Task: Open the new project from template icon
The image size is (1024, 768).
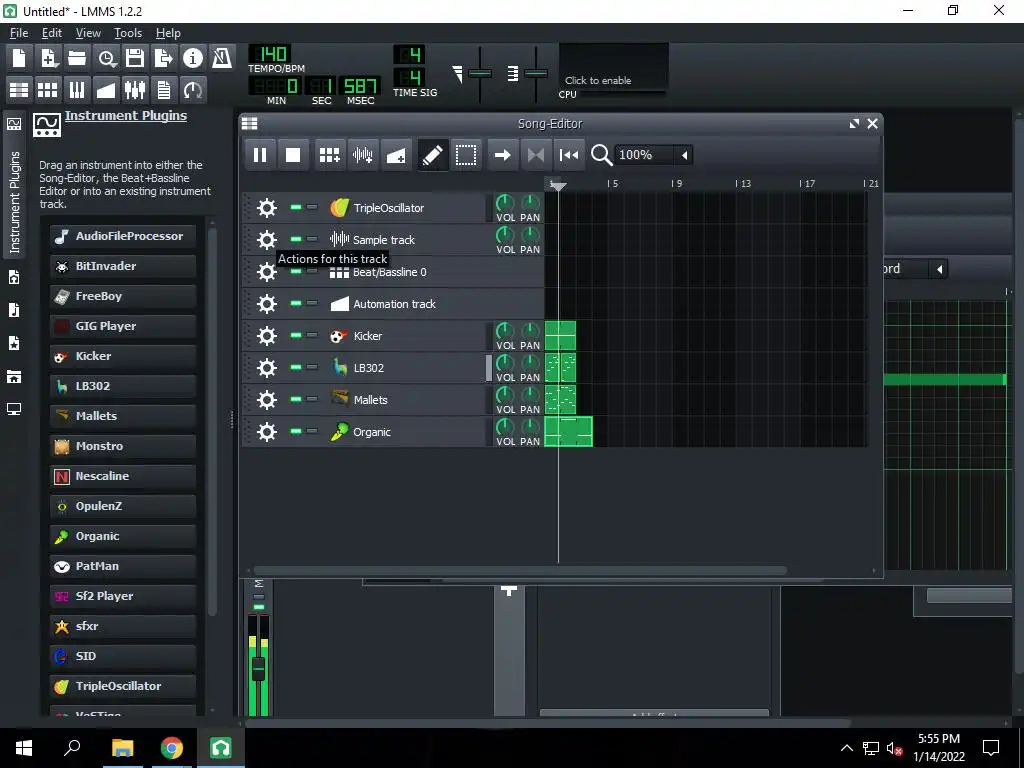Action: [x=48, y=58]
